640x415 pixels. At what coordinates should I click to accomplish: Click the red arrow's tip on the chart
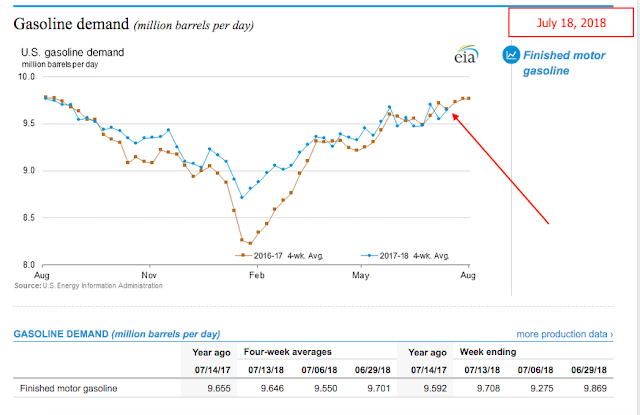point(453,115)
